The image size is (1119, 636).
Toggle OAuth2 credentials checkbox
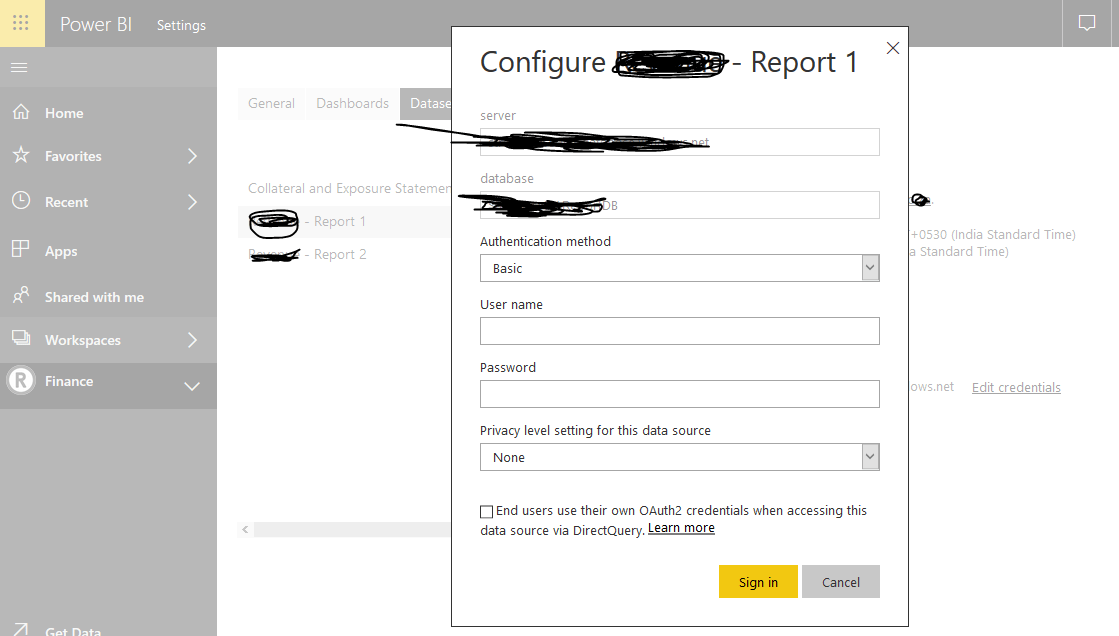pos(487,511)
